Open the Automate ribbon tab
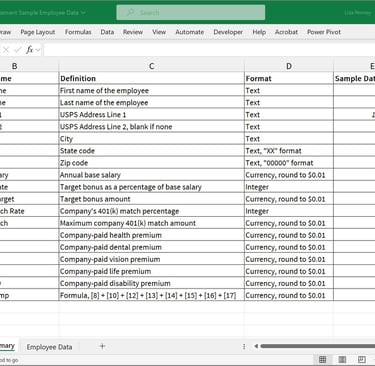Image resolution: width=375 pixels, height=366 pixels. [x=190, y=32]
